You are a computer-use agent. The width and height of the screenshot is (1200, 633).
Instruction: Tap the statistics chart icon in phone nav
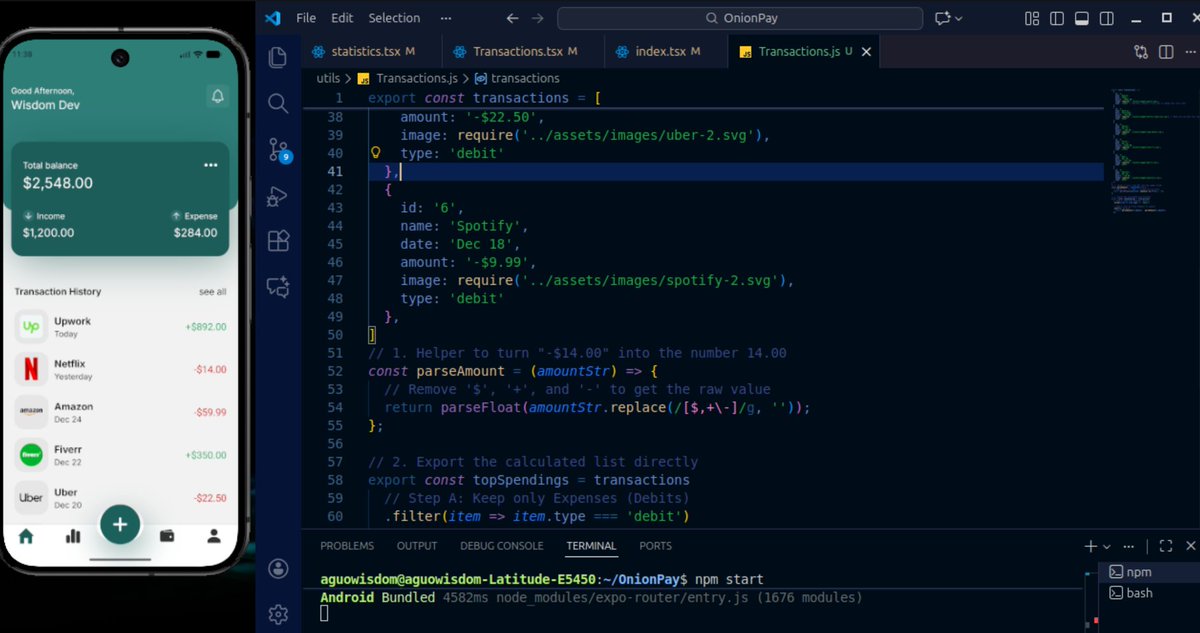pyautogui.click(x=73, y=536)
